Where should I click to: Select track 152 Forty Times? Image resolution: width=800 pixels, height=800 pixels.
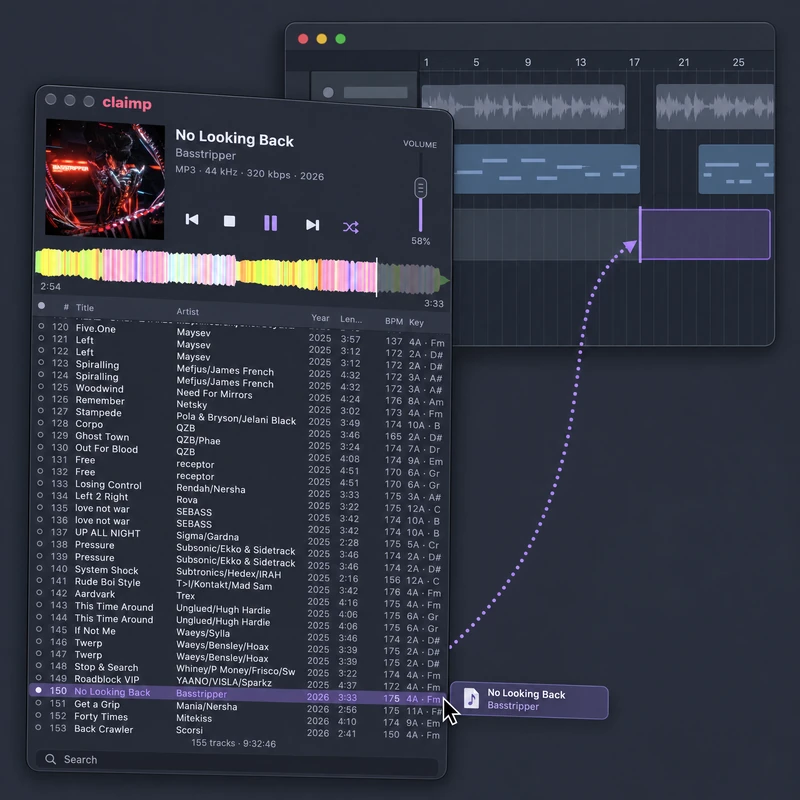coord(237,718)
